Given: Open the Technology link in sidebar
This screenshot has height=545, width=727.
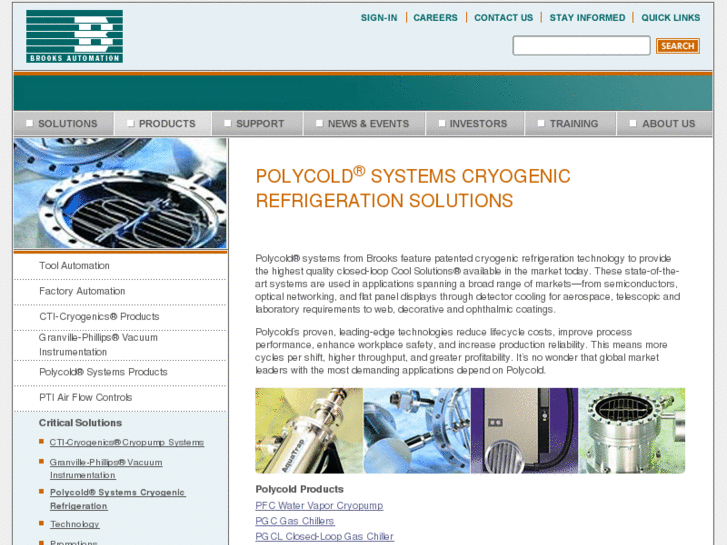Looking at the screenshot, I should point(75,524).
